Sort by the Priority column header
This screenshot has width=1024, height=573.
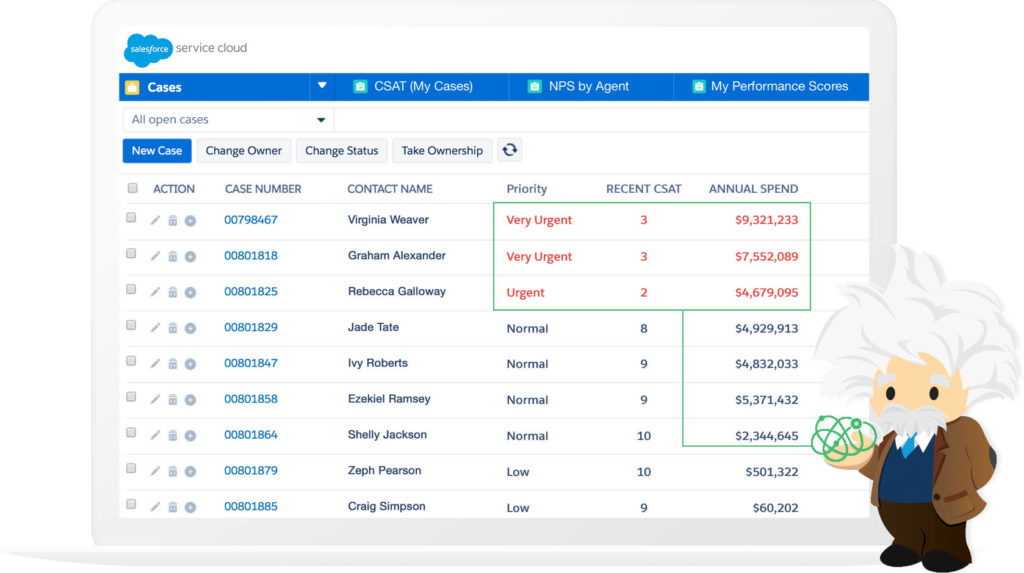point(526,189)
